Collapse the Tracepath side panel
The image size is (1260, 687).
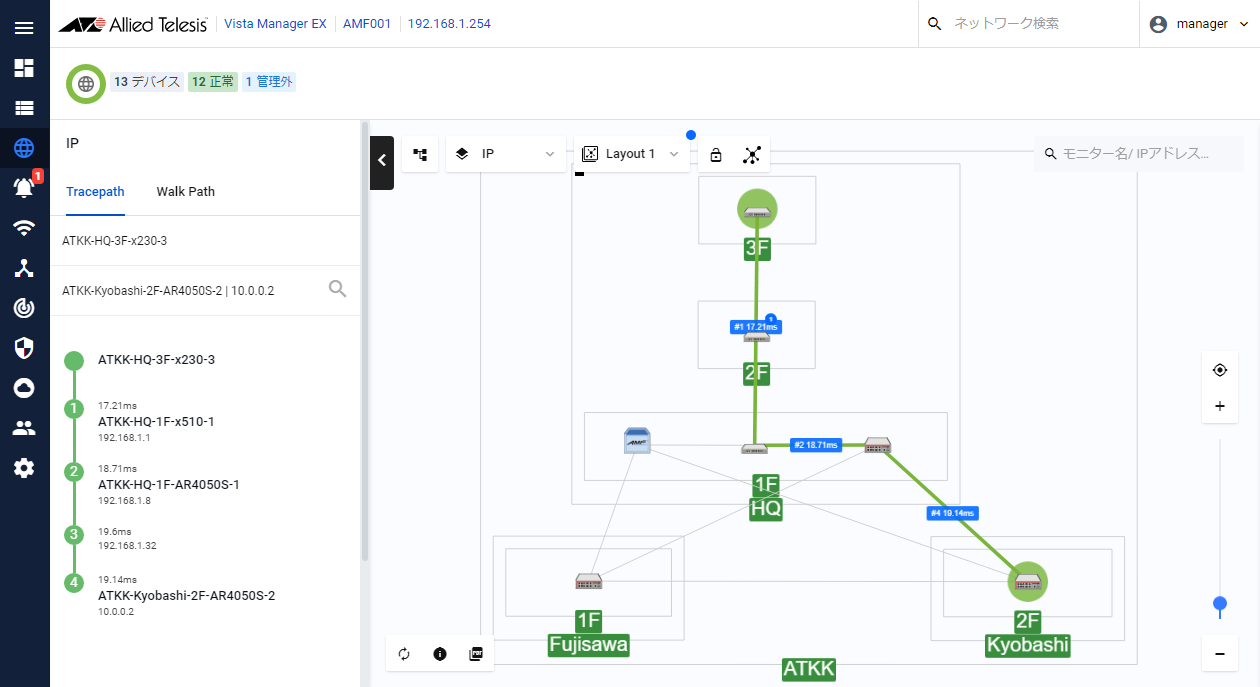pyautogui.click(x=382, y=161)
